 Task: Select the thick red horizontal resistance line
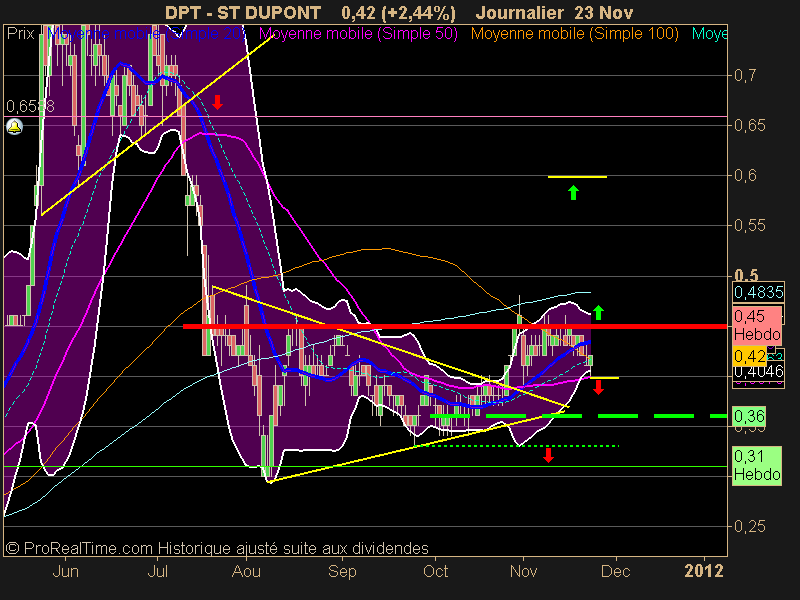(x=454, y=326)
